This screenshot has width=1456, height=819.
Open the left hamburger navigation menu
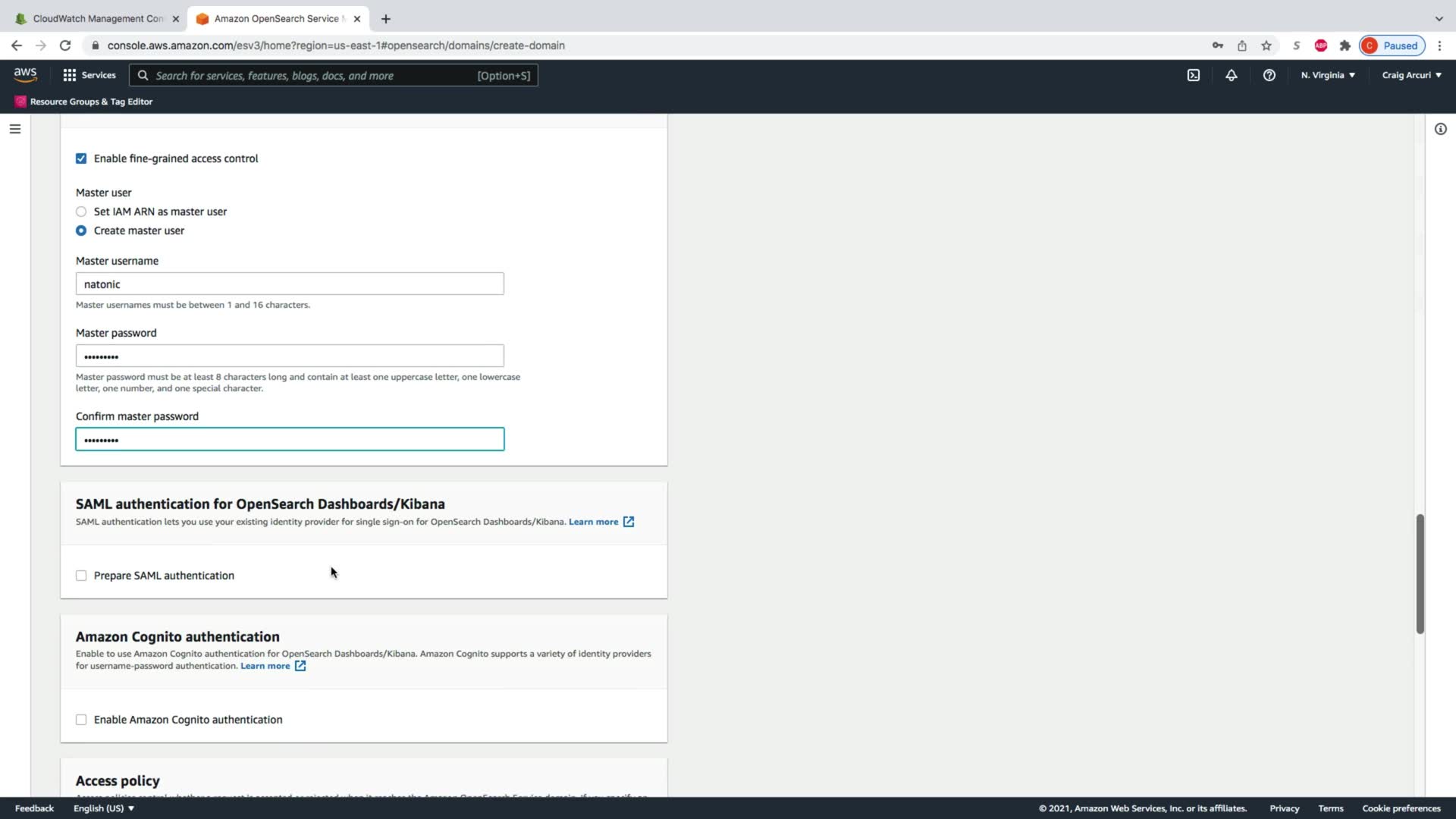[14, 129]
